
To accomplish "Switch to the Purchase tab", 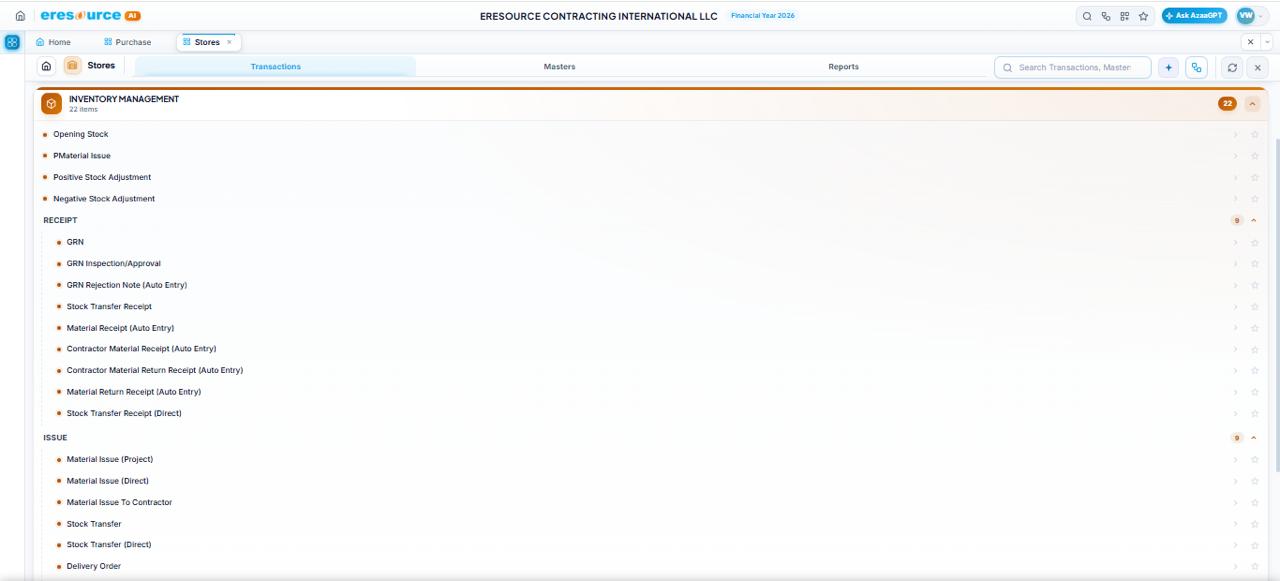I will point(127,42).
